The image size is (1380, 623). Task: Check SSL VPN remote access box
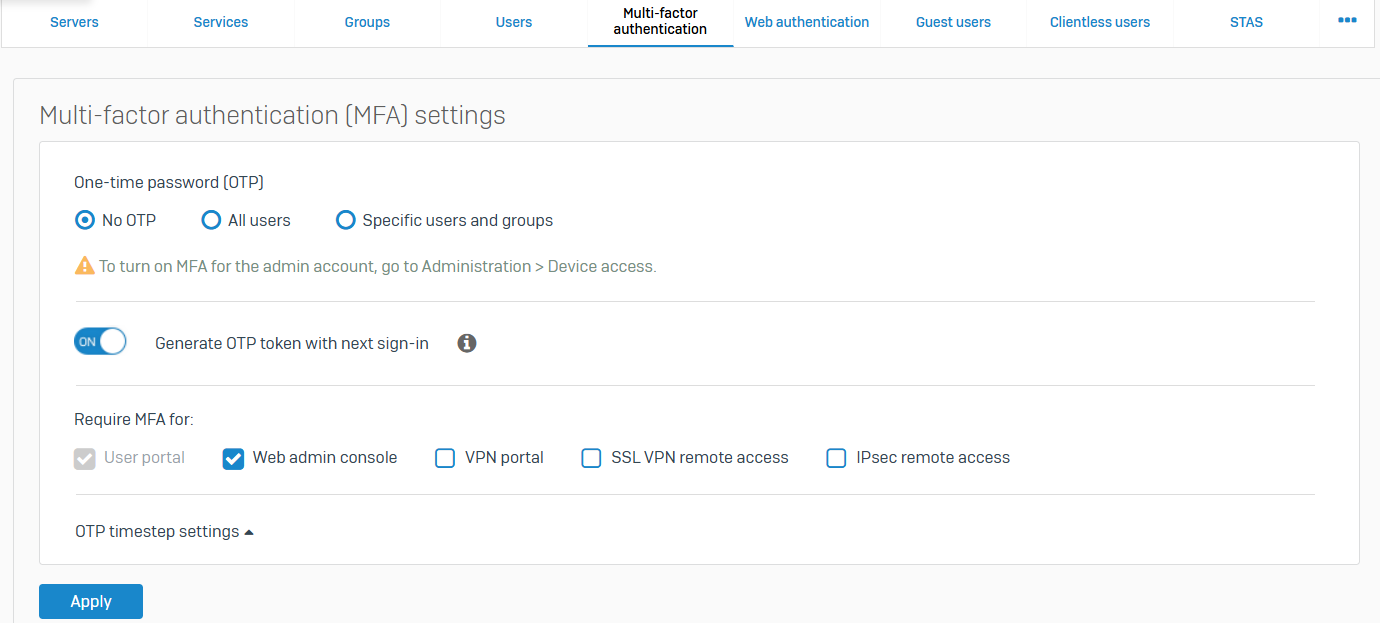[x=591, y=458]
